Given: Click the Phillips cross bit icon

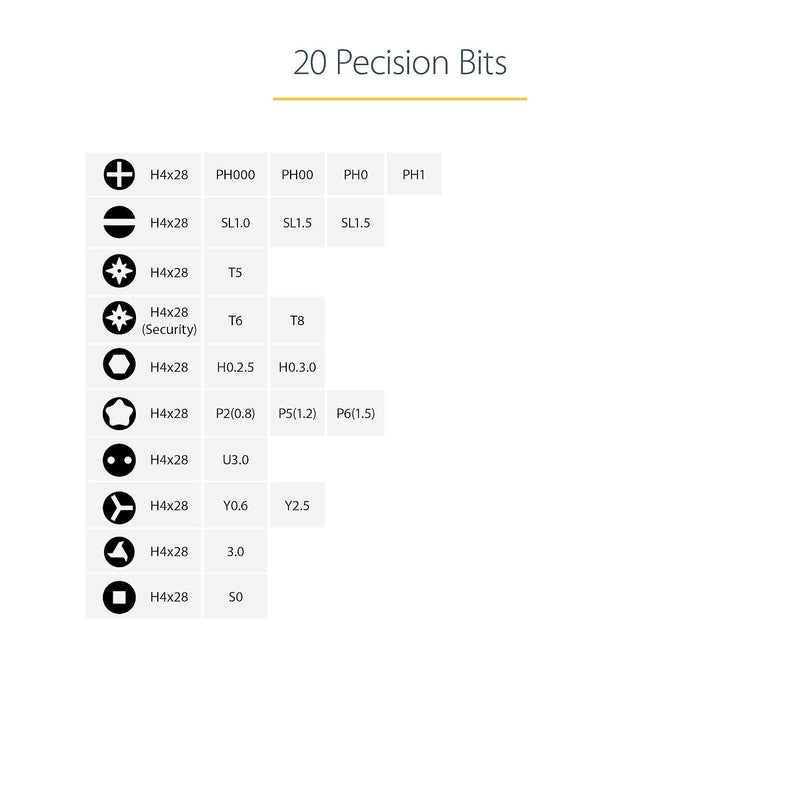Looking at the screenshot, I should [x=119, y=174].
